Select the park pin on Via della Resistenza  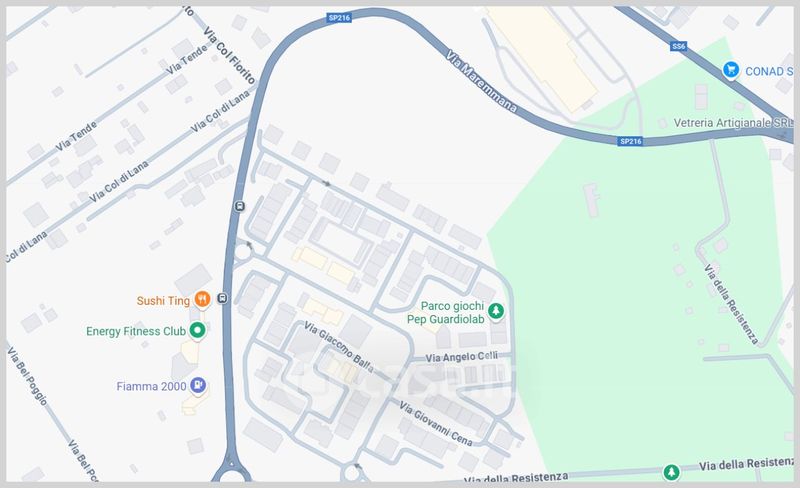[671, 472]
